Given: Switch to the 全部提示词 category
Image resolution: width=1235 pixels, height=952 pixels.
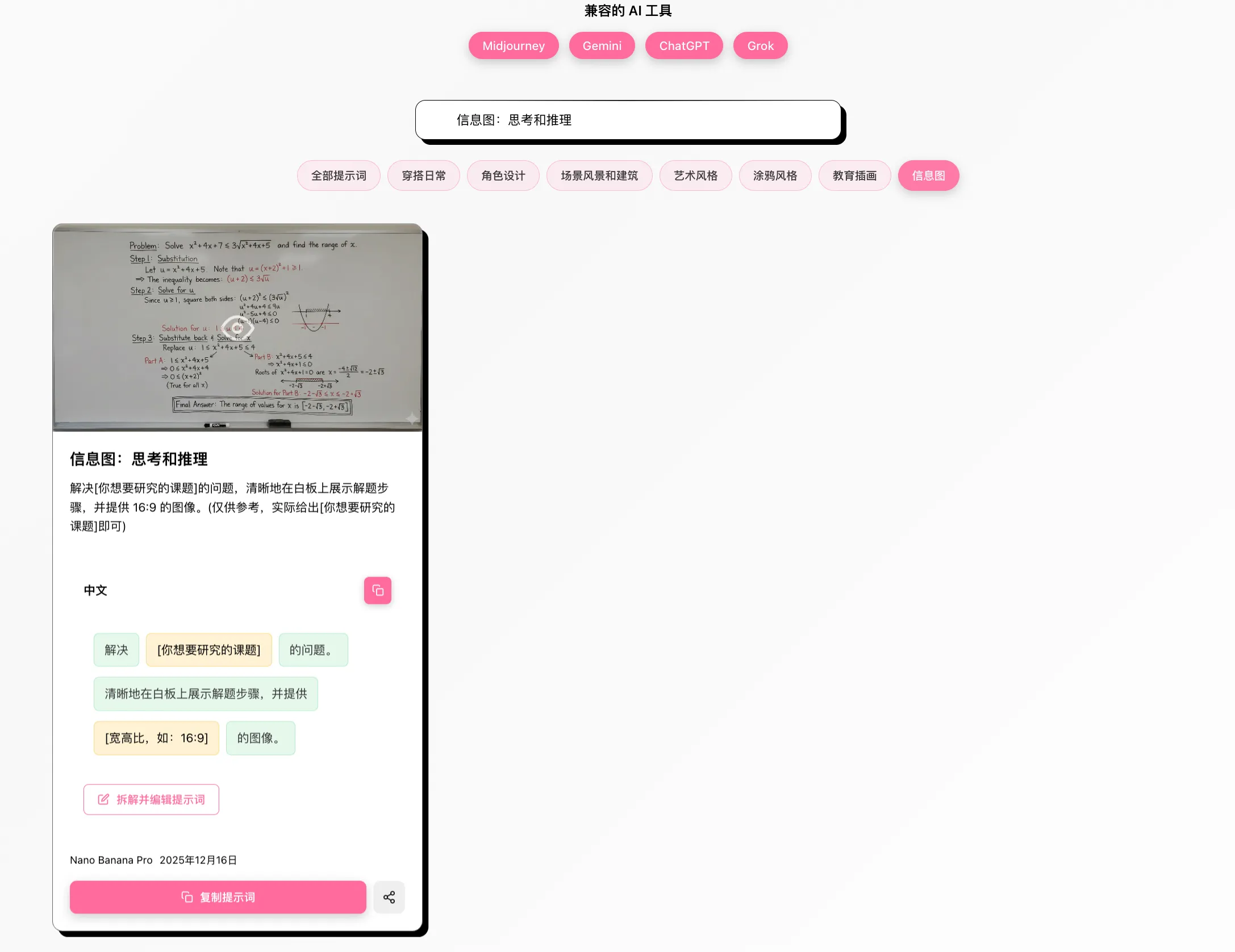Looking at the screenshot, I should (x=338, y=176).
